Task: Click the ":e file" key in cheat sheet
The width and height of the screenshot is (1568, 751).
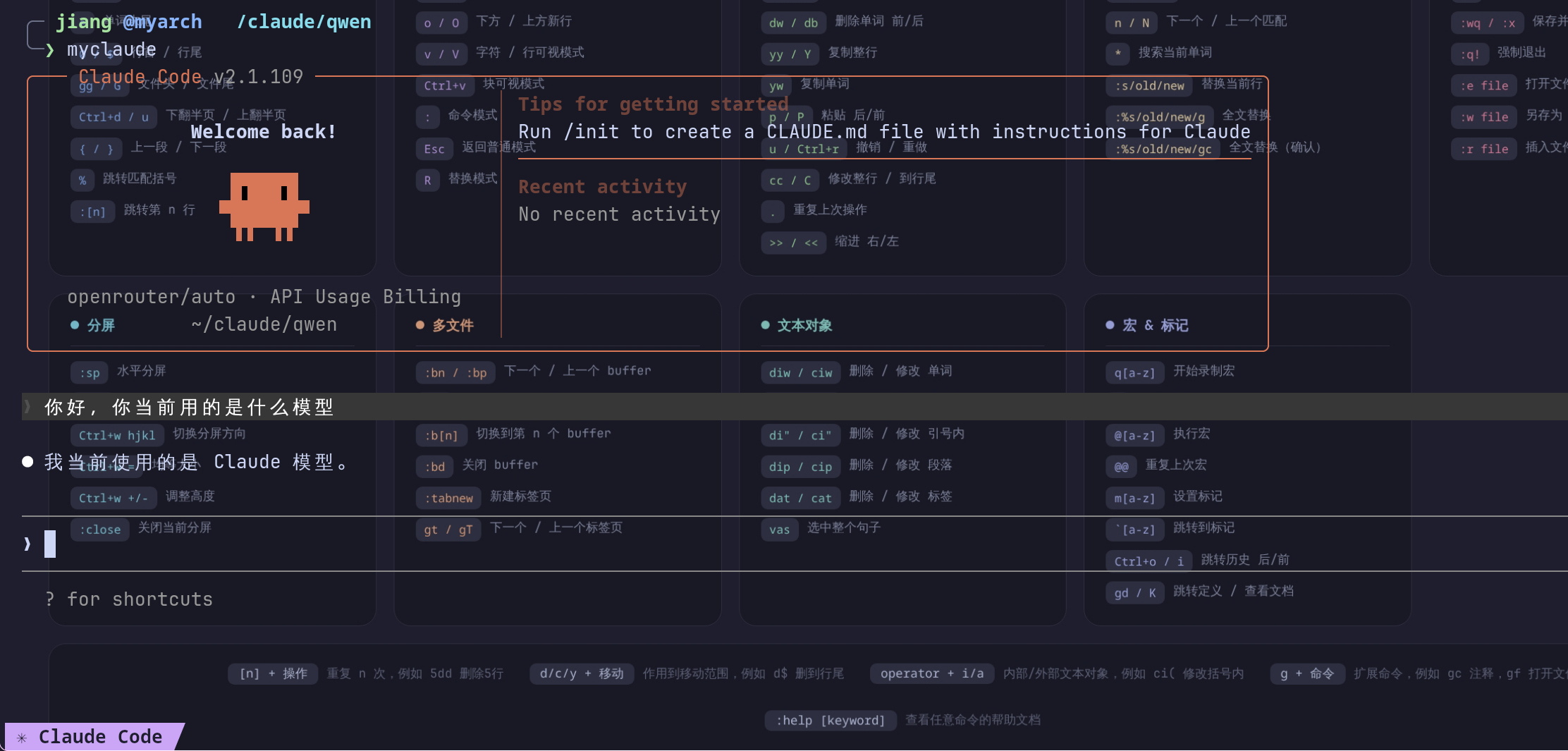Action: click(1484, 85)
